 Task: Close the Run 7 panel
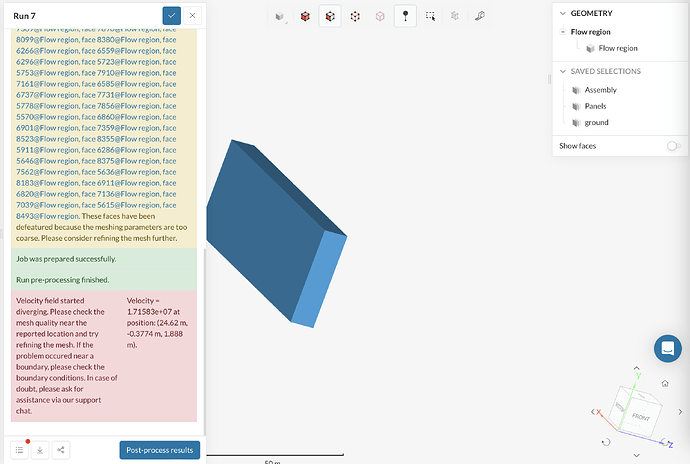(192, 16)
